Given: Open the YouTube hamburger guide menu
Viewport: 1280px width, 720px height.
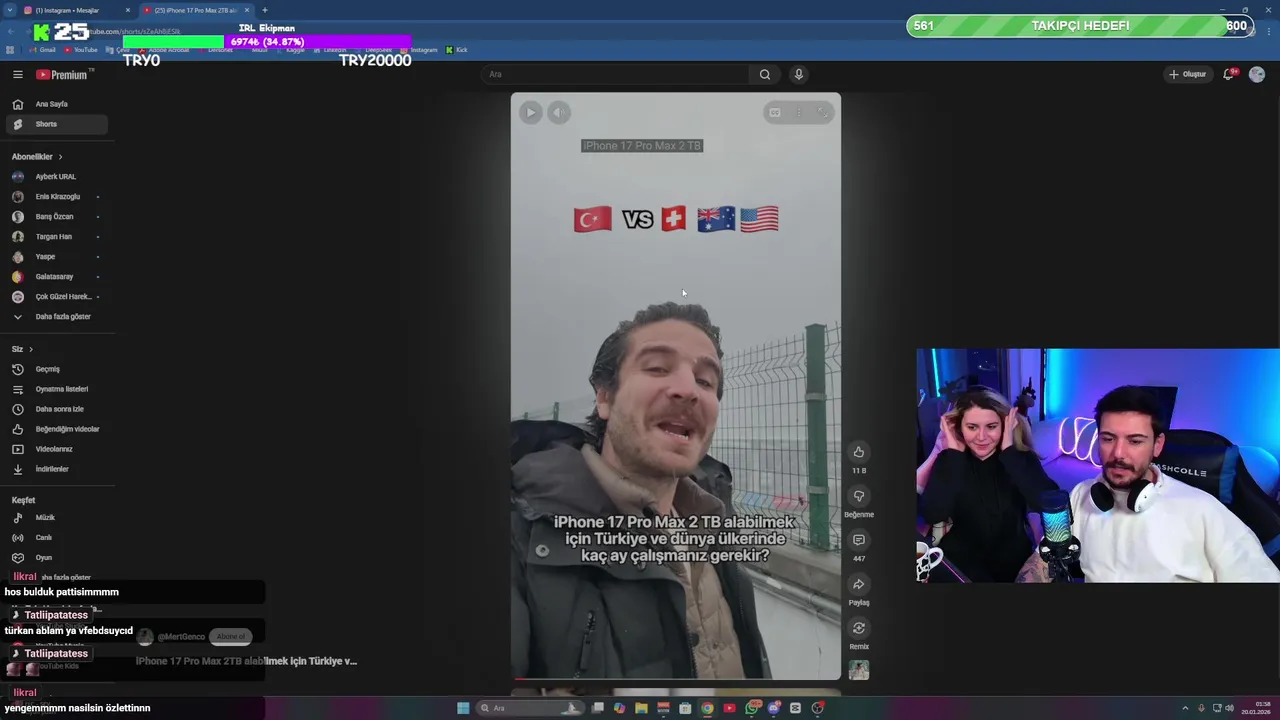Looking at the screenshot, I should click(18, 74).
